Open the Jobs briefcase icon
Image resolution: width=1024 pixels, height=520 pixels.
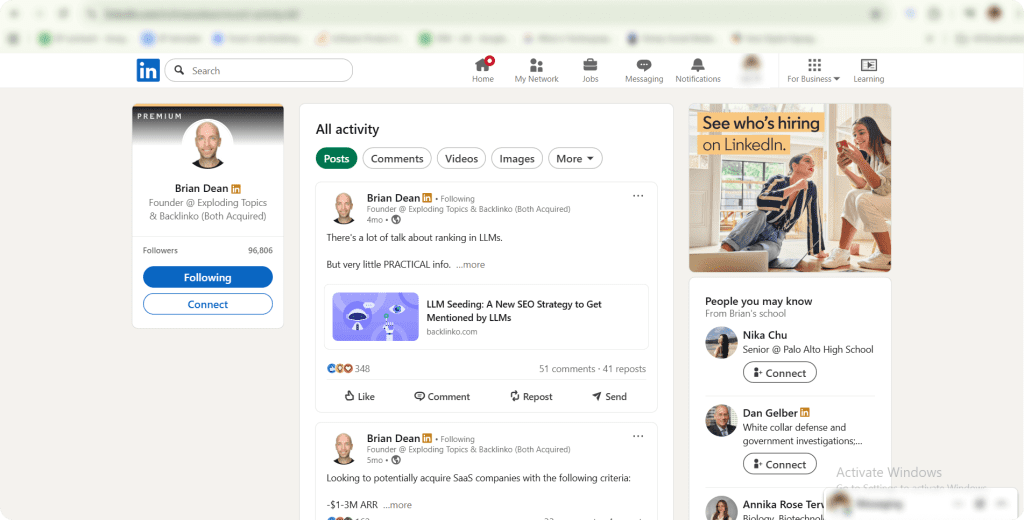tap(590, 71)
